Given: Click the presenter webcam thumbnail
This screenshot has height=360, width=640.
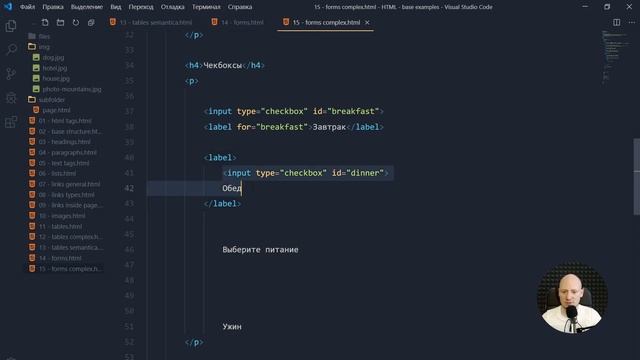Looking at the screenshot, I should [x=572, y=298].
